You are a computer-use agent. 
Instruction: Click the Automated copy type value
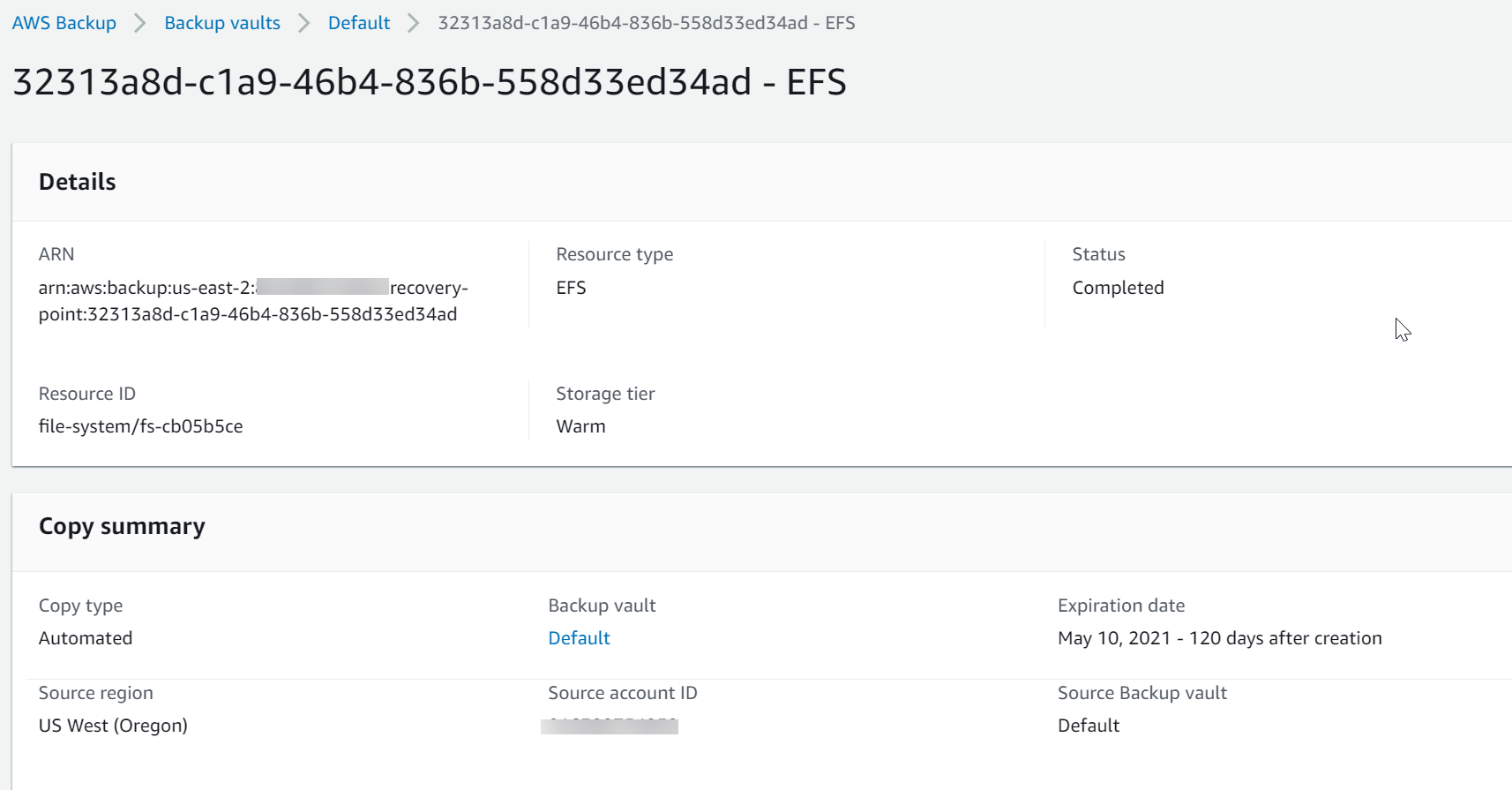86,638
